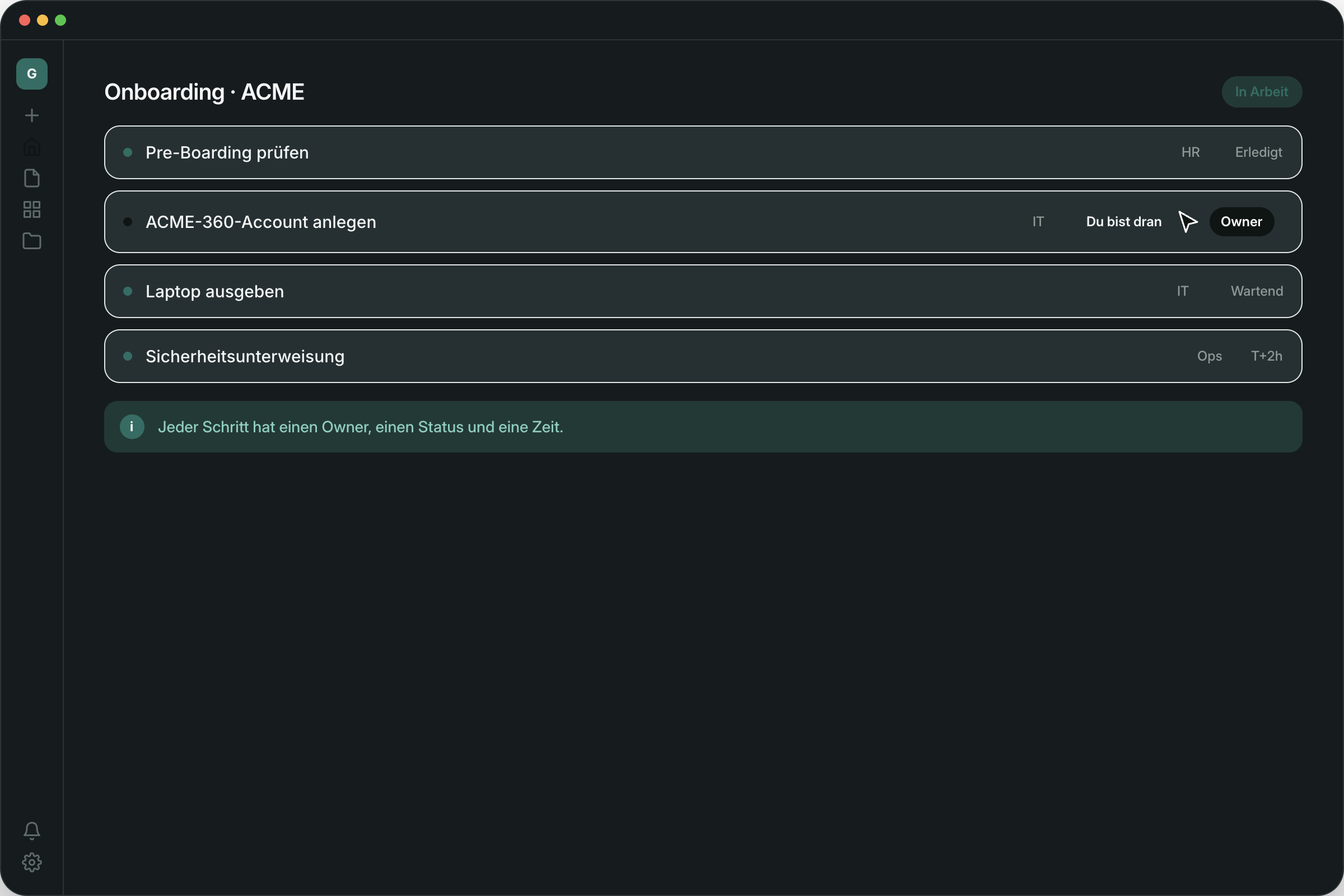
Task: Select the Sicherheitsunterweisung step
Action: coord(703,357)
